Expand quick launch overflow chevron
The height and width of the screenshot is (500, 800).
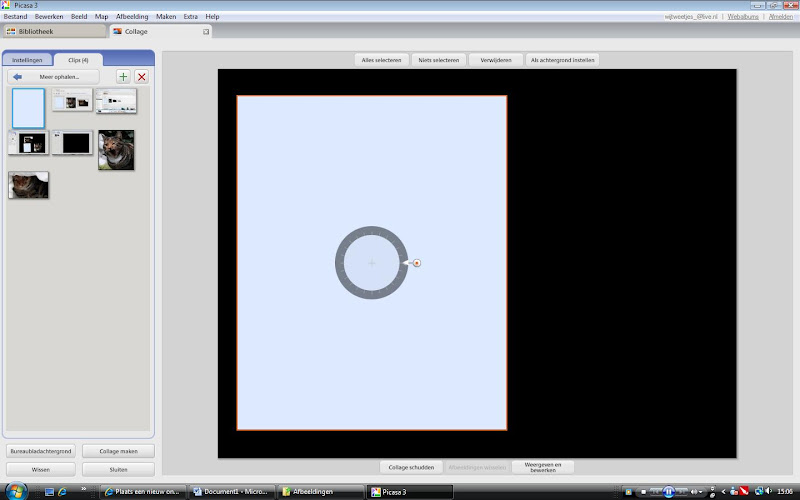click(84, 489)
